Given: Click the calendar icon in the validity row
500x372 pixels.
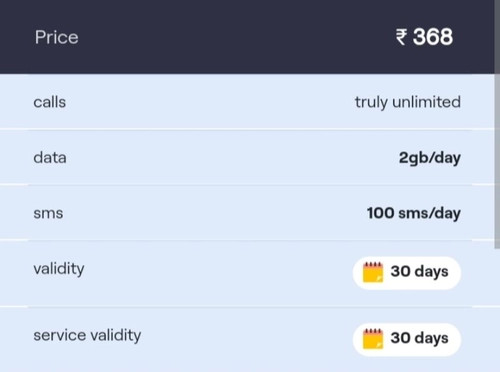Looking at the screenshot, I should click(x=373, y=272).
